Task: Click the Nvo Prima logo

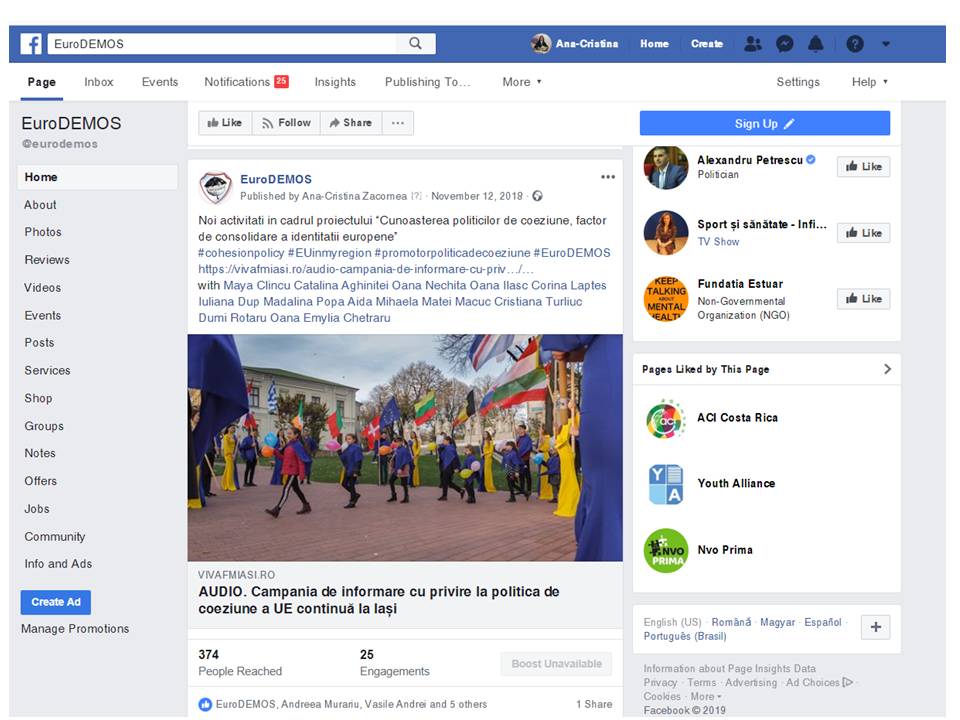Action: (666, 550)
